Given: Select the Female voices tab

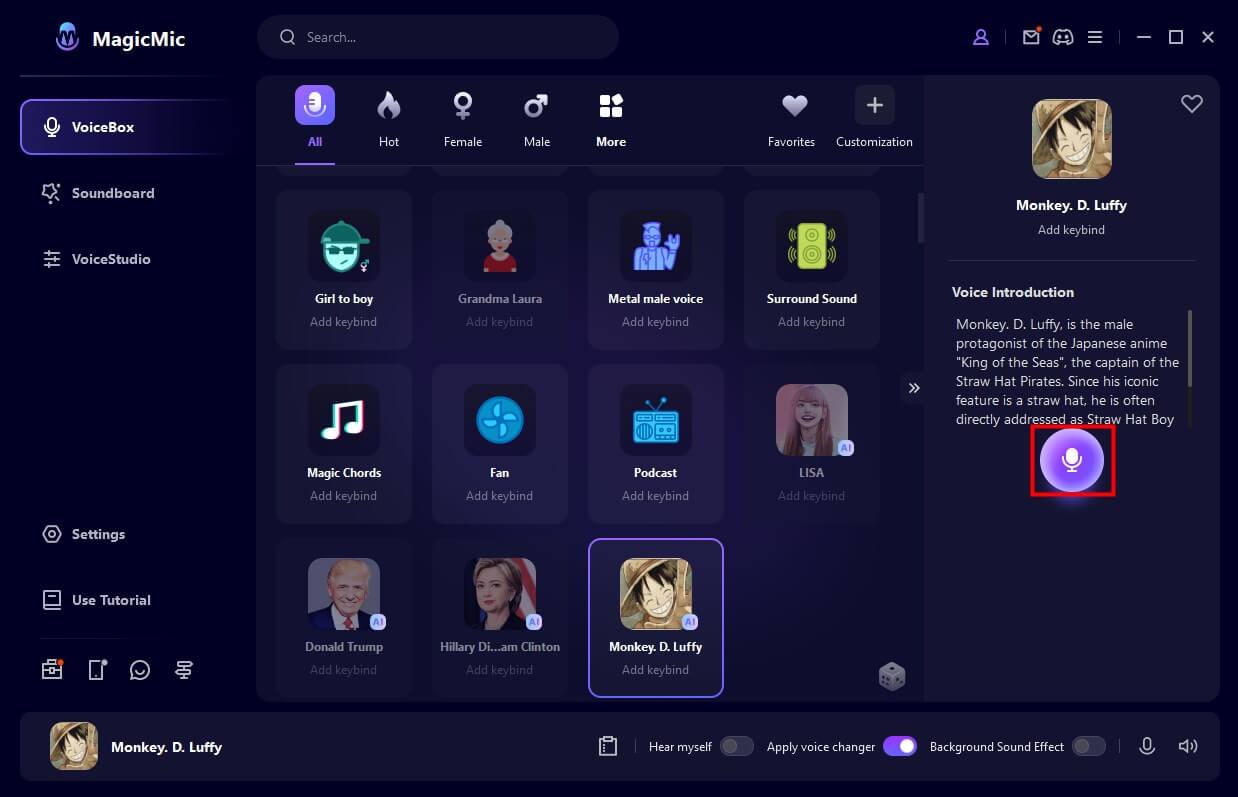Looking at the screenshot, I should tap(463, 118).
